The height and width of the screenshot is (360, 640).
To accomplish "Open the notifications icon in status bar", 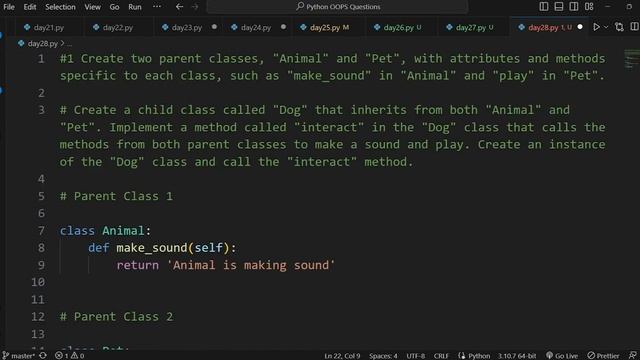I will point(632,356).
